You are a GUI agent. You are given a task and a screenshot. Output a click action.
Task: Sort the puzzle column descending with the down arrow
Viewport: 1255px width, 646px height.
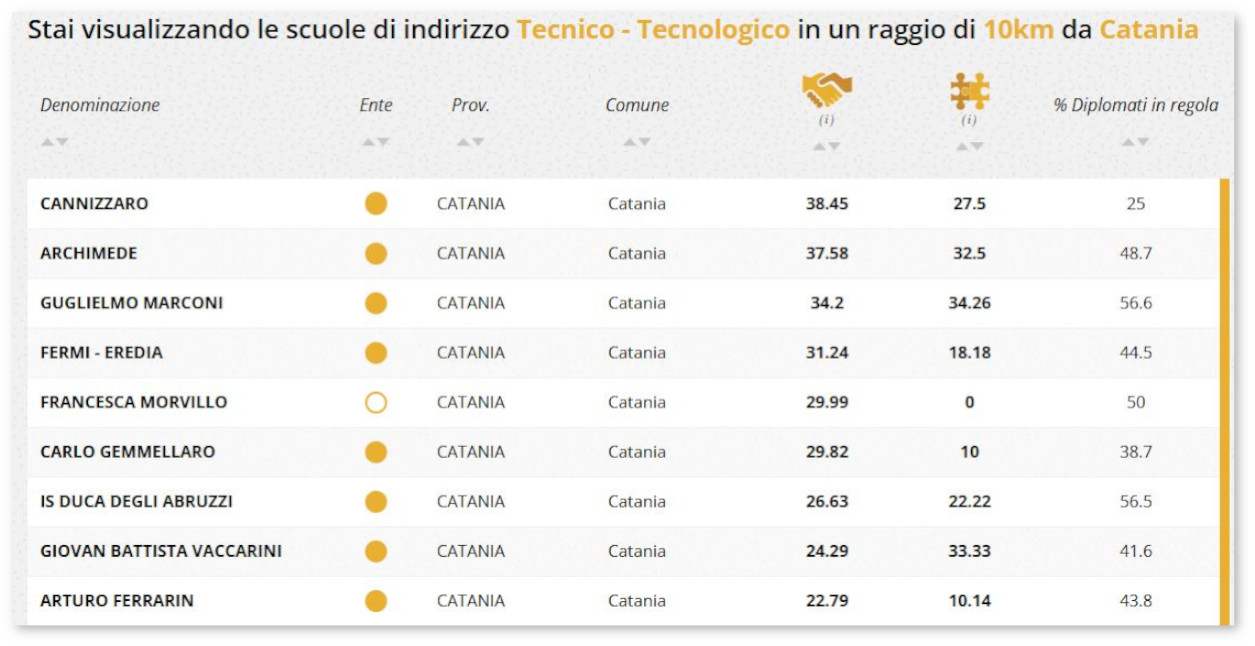(977, 147)
